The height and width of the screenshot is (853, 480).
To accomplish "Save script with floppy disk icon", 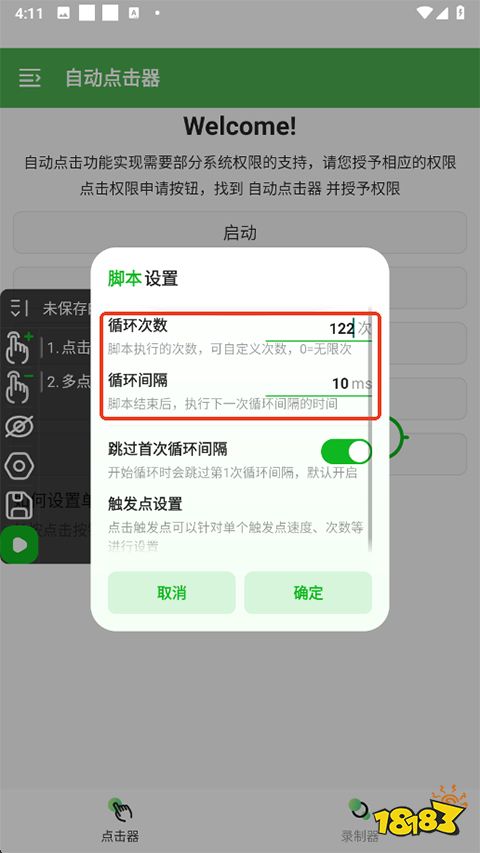I will click(19, 505).
